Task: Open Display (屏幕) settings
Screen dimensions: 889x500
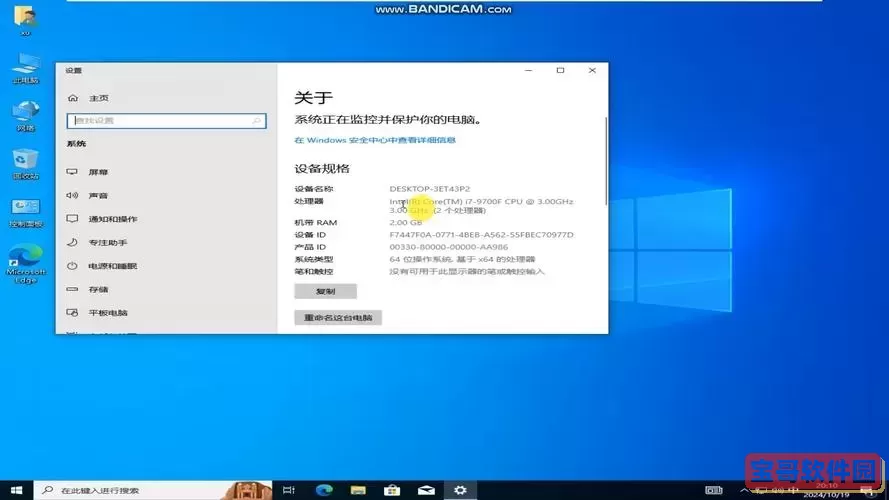Action: (98, 172)
